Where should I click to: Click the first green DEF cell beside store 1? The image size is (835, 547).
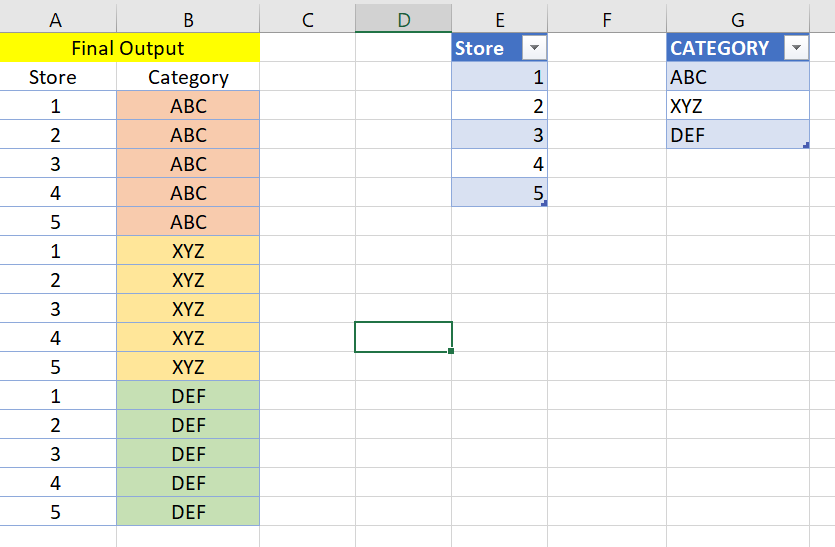point(188,396)
